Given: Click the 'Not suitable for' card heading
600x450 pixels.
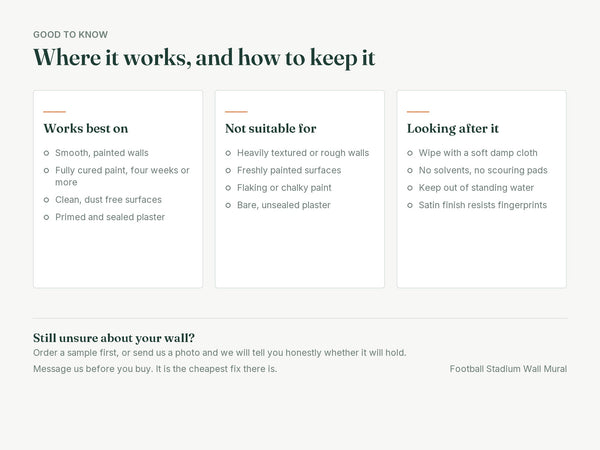Looking at the screenshot, I should pyautogui.click(x=271, y=129).
